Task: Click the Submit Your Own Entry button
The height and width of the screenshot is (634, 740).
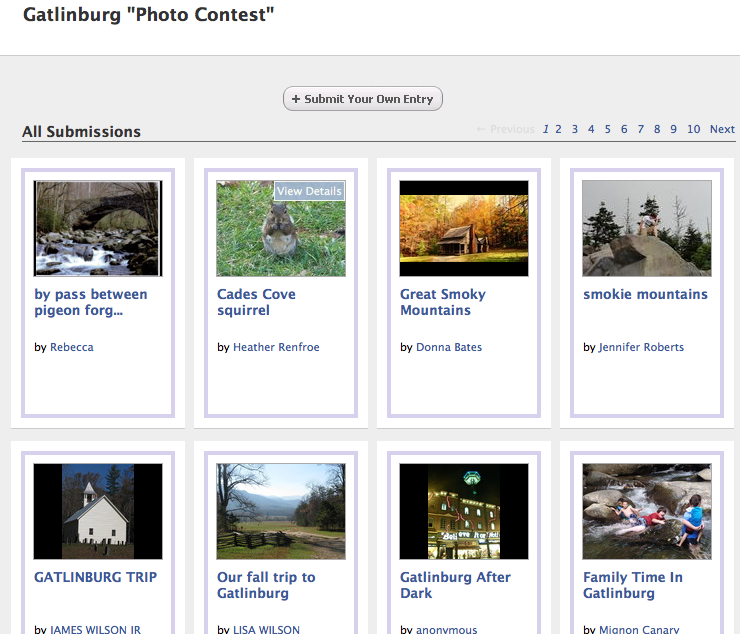Action: pyautogui.click(x=362, y=99)
